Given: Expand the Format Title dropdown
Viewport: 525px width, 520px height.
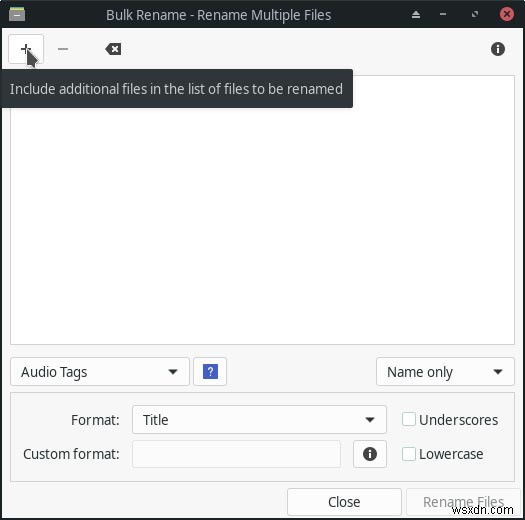Looking at the screenshot, I should 259,419.
